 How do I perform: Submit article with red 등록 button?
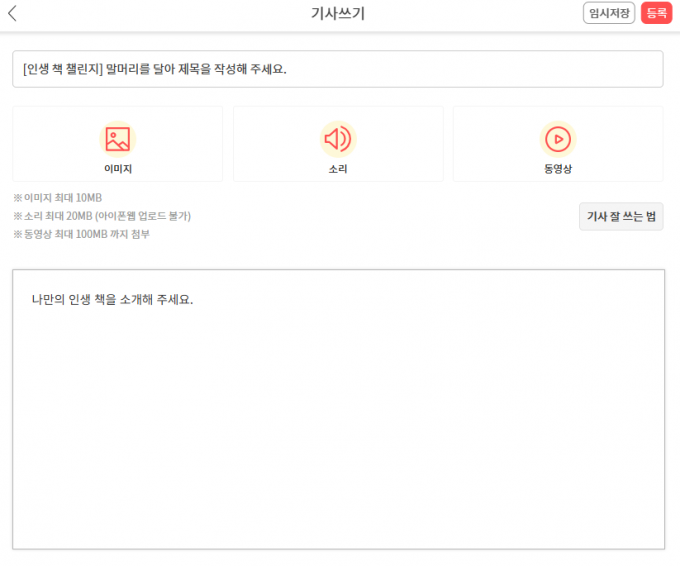pyautogui.click(x=657, y=13)
